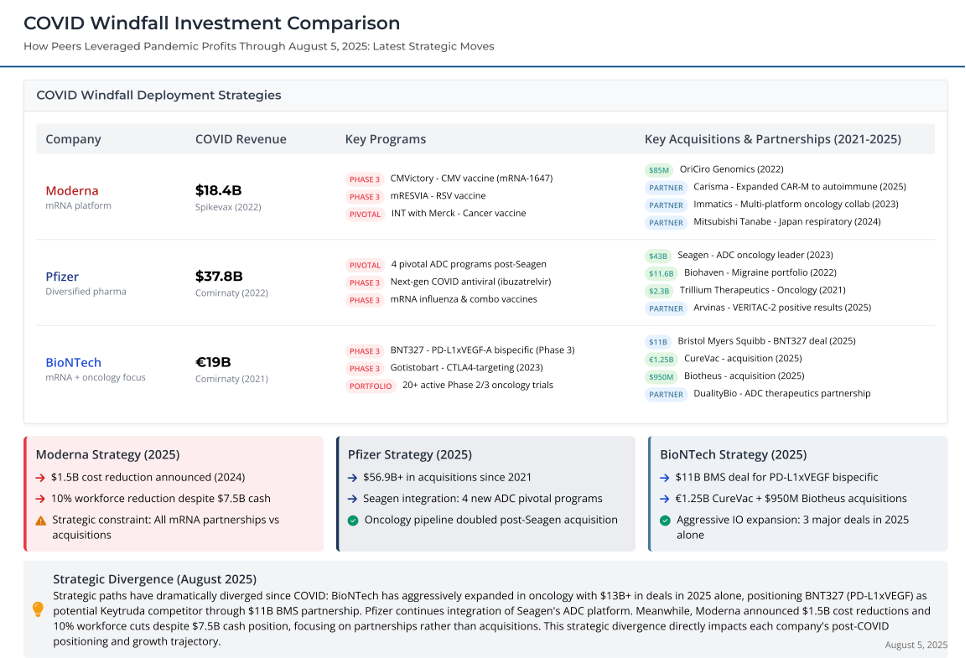Click the $85M badge for OriCiro Genomics
This screenshot has width=966, height=658.
659,170
